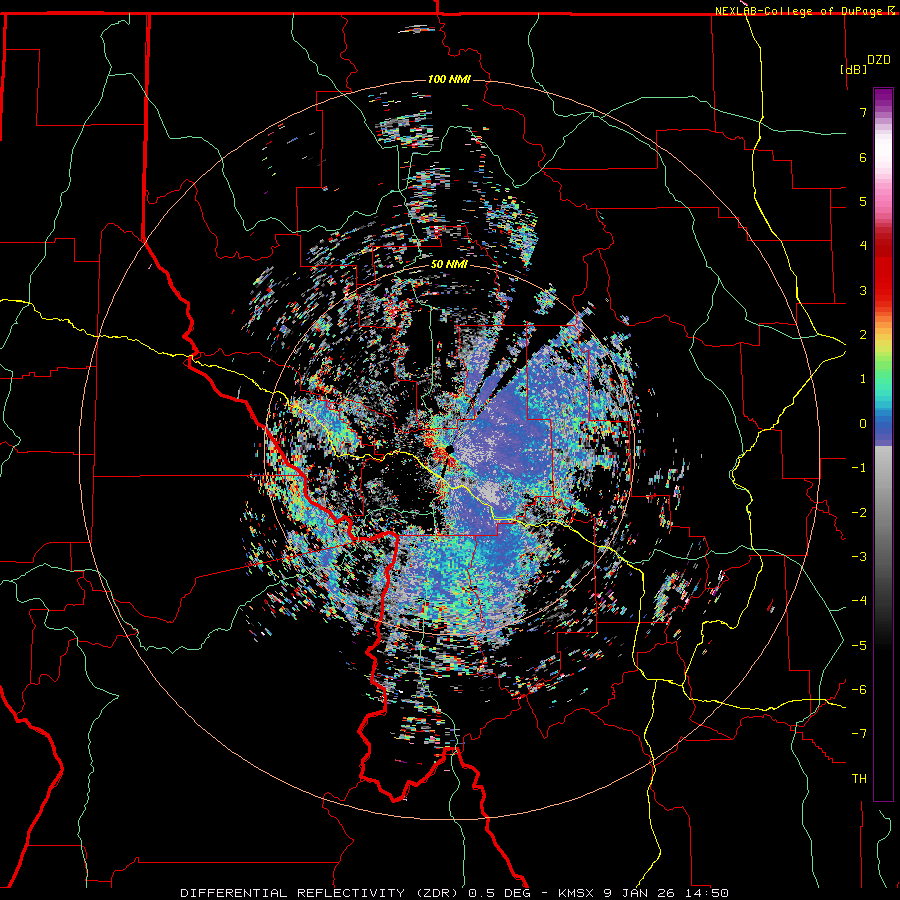Click the legend value 7 label
Image resolution: width=900 pixels, height=900 pixels.
[x=863, y=112]
